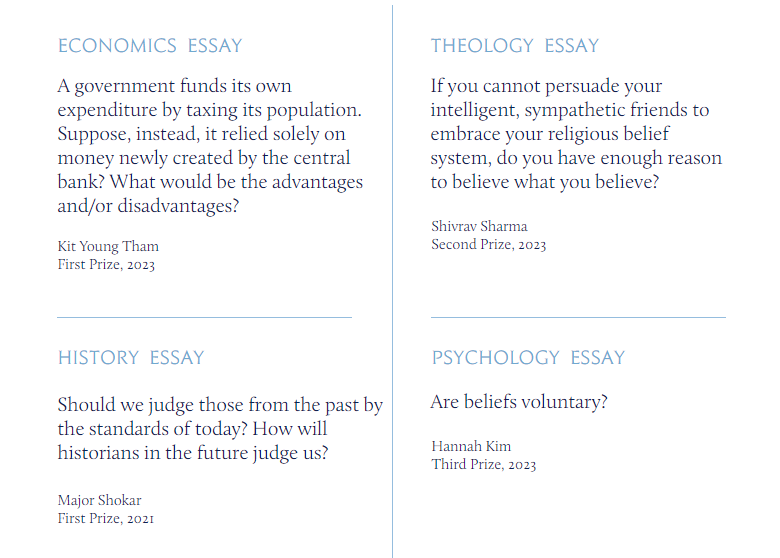Screen dimensions: 780x558
Task: Click 'Third Prize, 2023' under Psychology essay
Action: 484,465
